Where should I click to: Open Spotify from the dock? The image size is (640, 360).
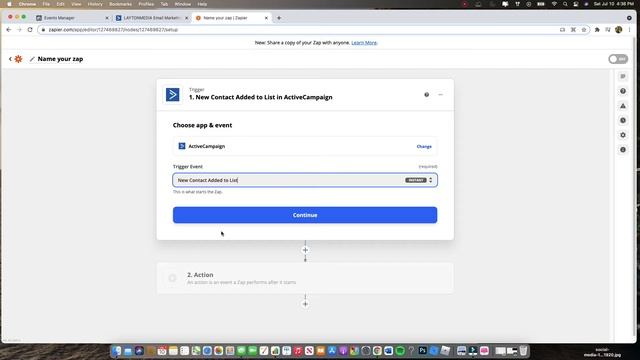(400, 351)
